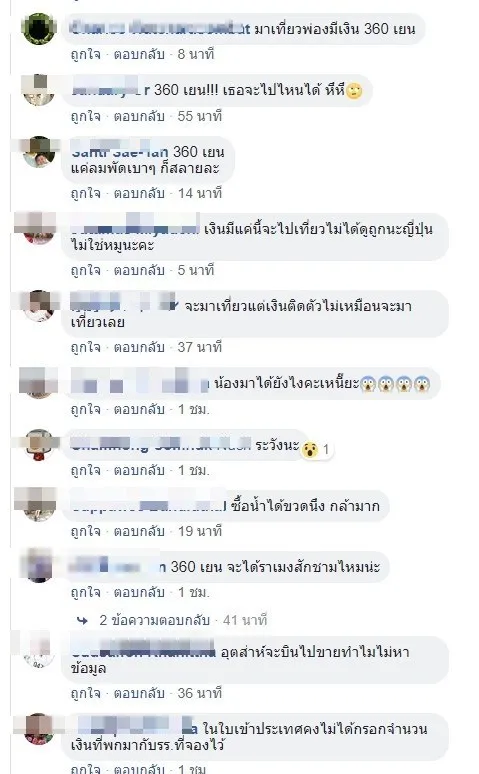
Task: Expand the 2 ข้อความตอบกลับ replies thread
Action: [154, 620]
